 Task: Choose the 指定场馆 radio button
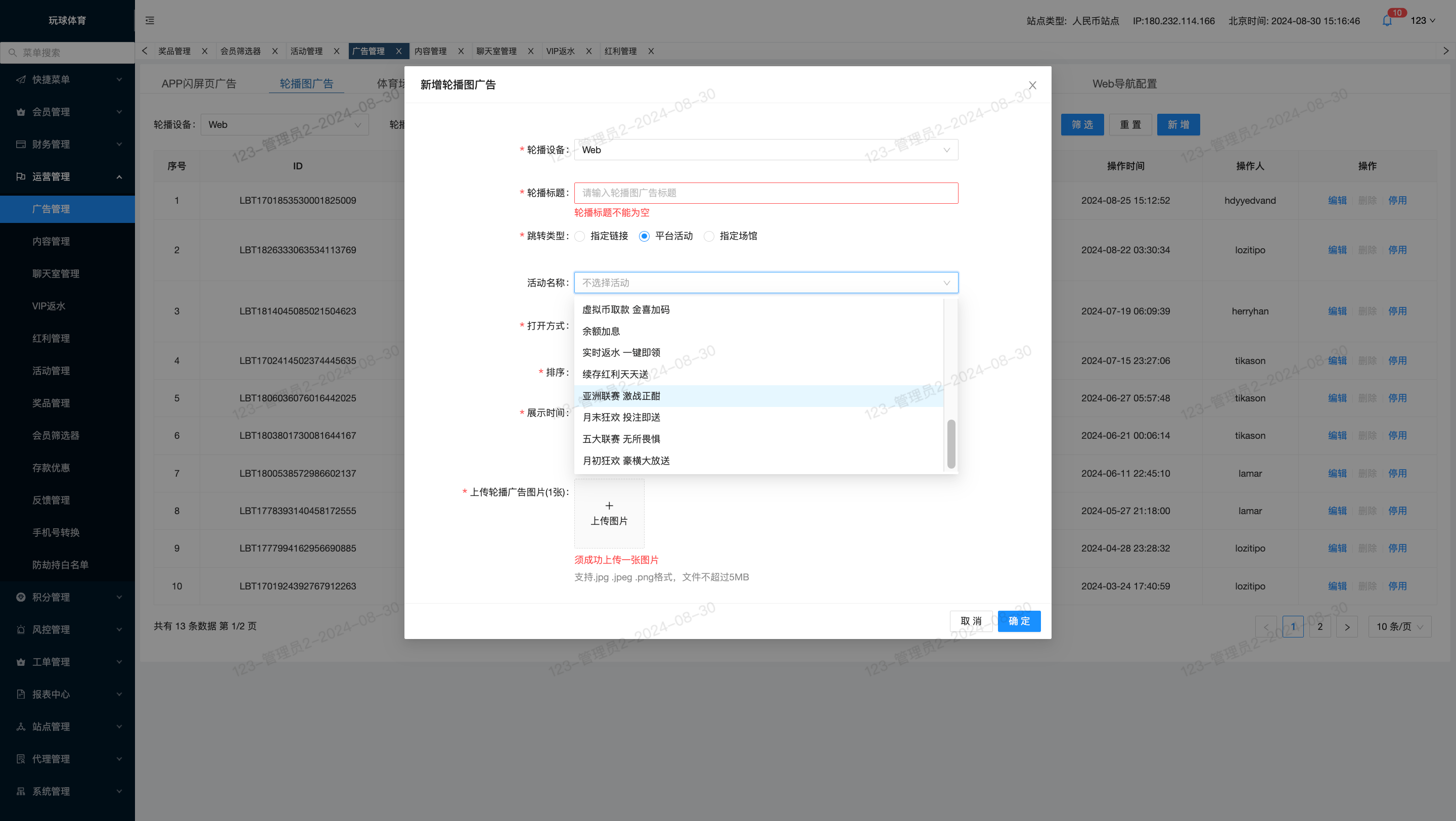pyautogui.click(x=709, y=236)
